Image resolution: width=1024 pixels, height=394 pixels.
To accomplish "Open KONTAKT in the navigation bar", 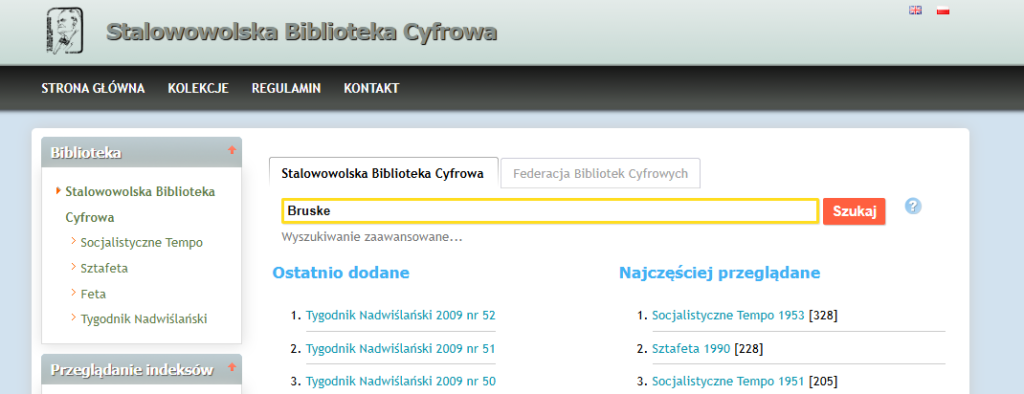I will [x=371, y=88].
